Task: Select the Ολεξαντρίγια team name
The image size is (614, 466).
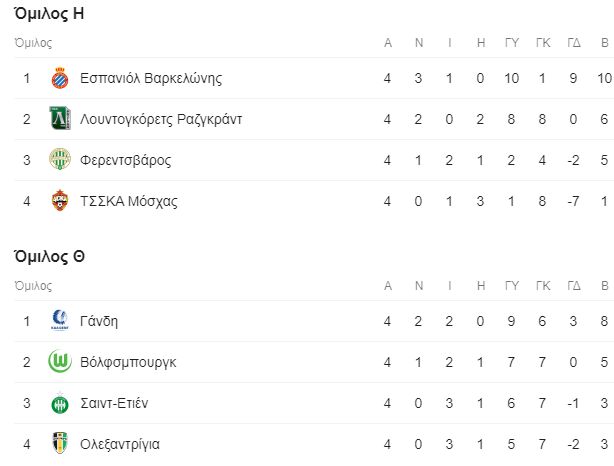Action: [x=120, y=444]
